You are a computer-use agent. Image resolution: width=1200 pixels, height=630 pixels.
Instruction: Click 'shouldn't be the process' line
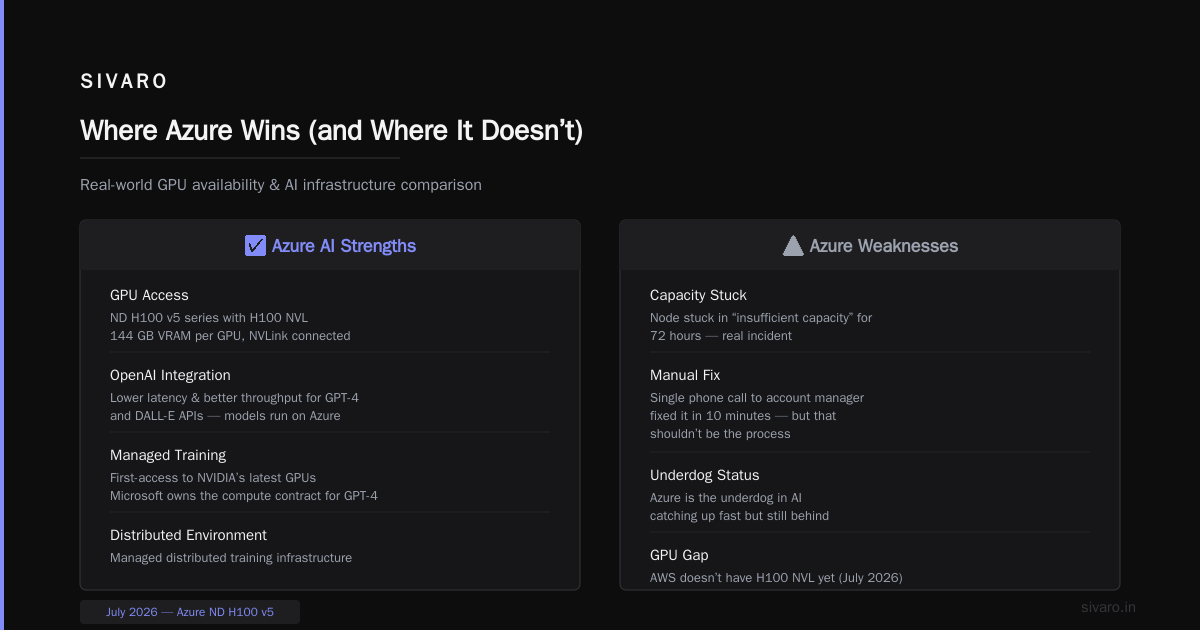(720, 434)
